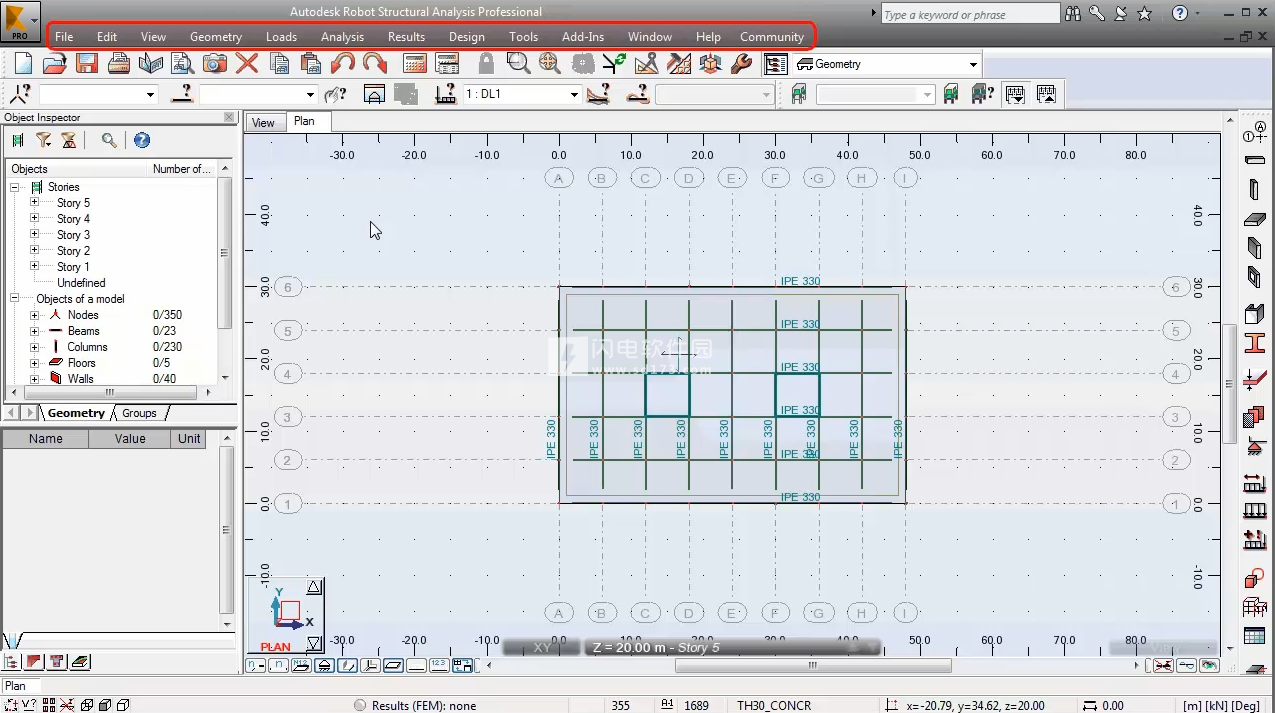Toggle the wireframe cube icon in status bar
The width and height of the screenshot is (1275, 713).
88,705
